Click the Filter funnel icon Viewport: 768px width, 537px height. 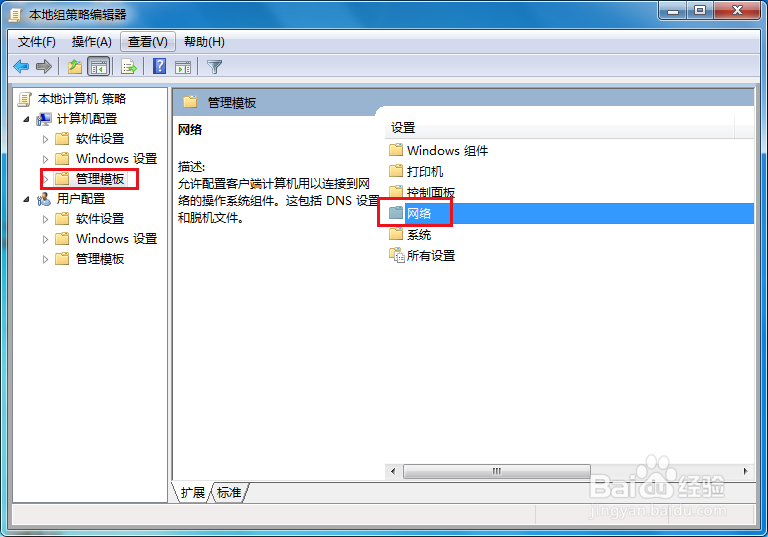click(x=214, y=67)
